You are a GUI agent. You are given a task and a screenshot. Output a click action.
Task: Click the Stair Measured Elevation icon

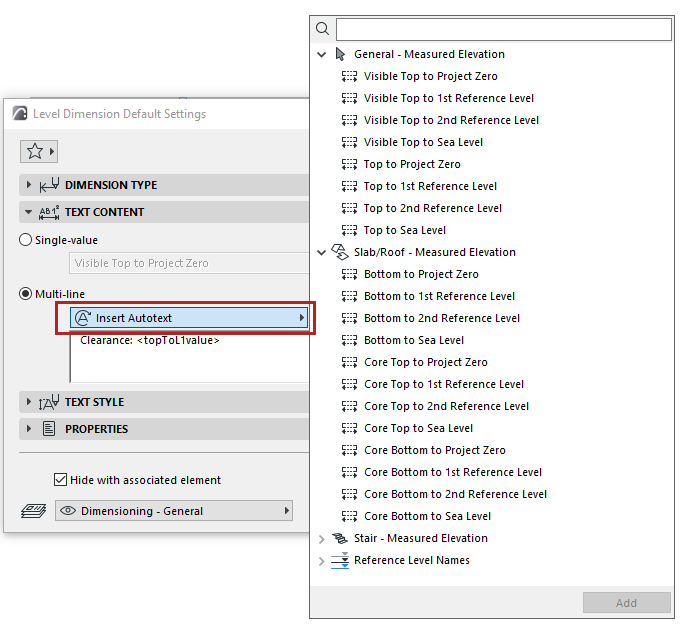[x=340, y=538]
